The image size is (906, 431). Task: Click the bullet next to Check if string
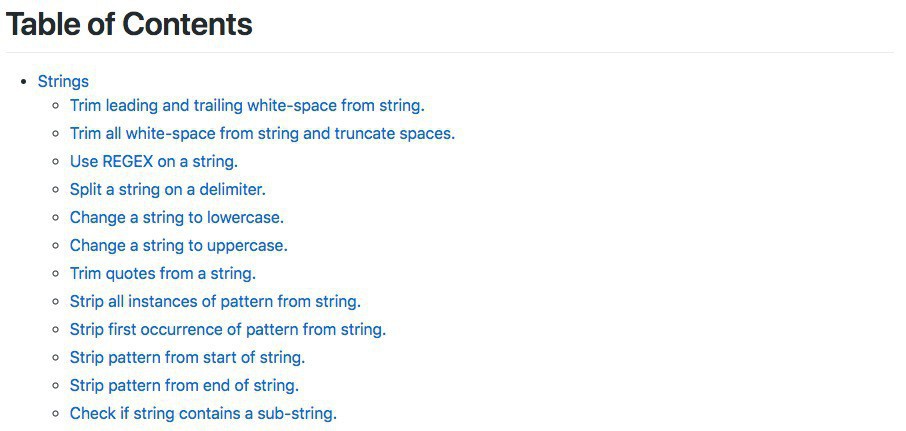56,413
